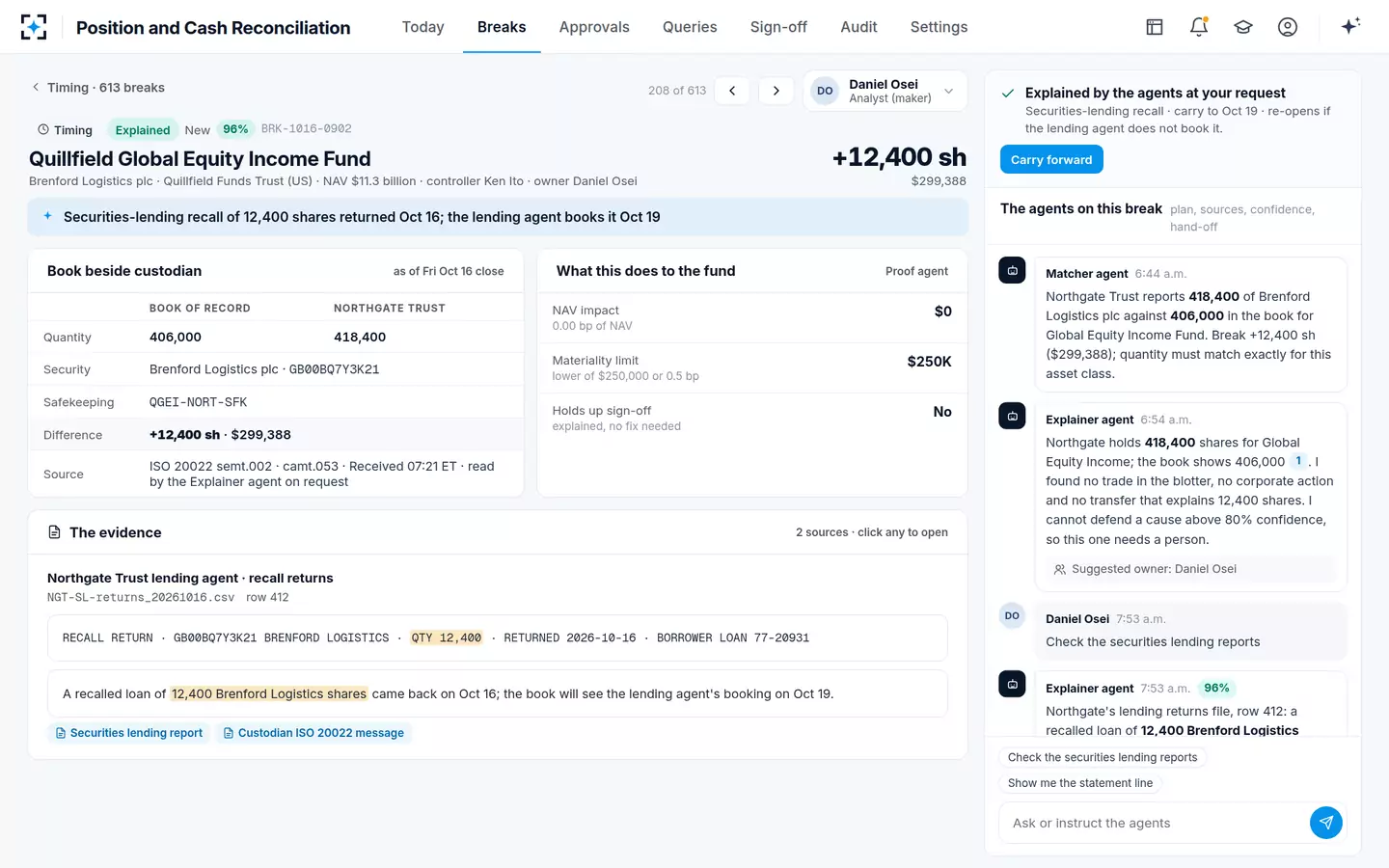Open the user profile icon

click(x=1288, y=27)
